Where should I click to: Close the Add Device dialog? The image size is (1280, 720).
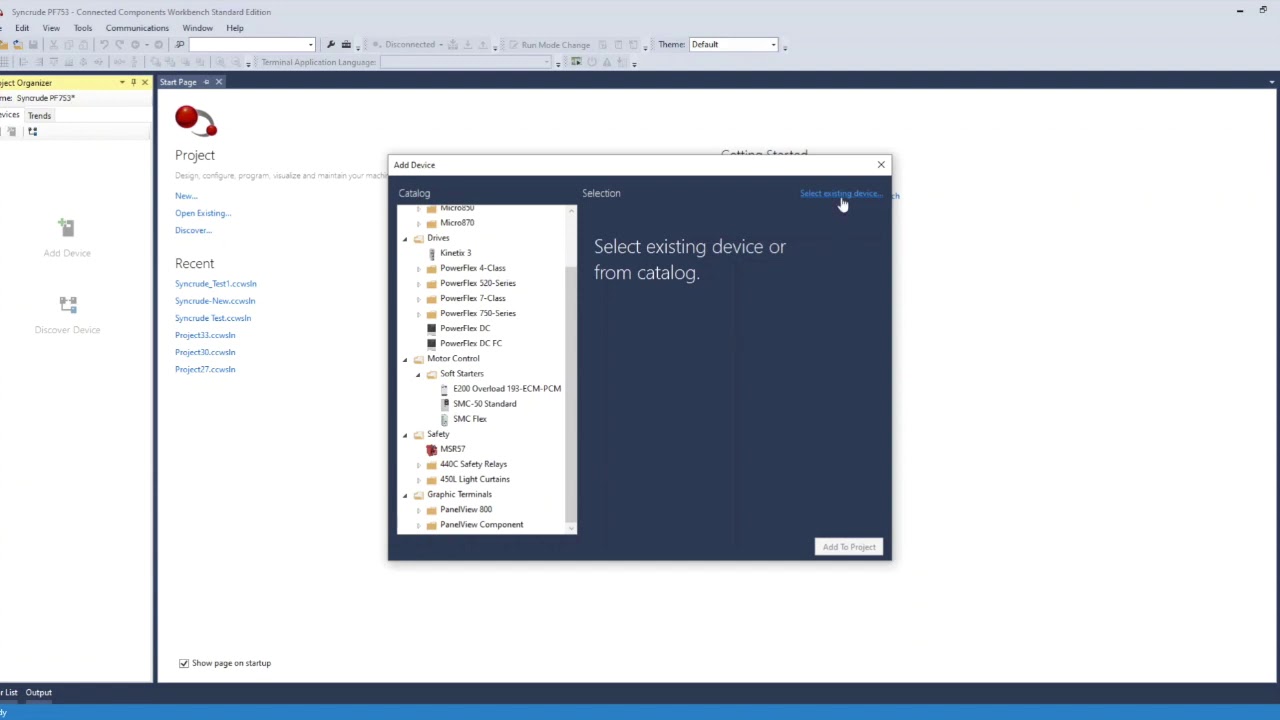(x=881, y=164)
